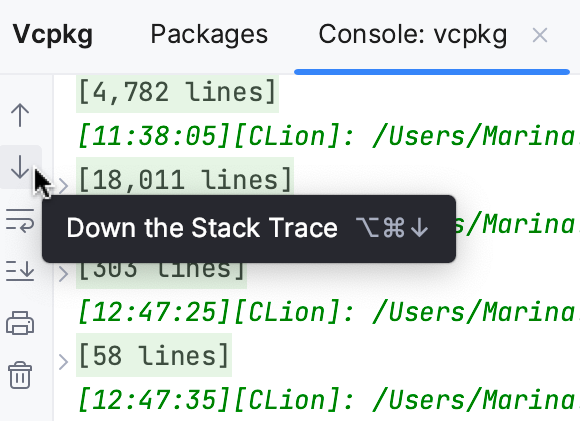The height and width of the screenshot is (421, 580).
Task: Click the Down the Stack Trace arrow
Action: point(20,167)
